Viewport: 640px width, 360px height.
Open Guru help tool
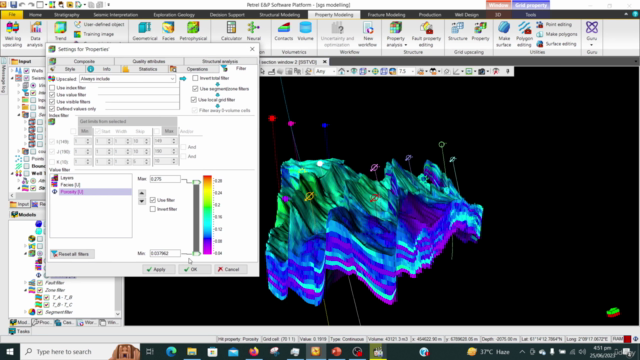point(592,31)
